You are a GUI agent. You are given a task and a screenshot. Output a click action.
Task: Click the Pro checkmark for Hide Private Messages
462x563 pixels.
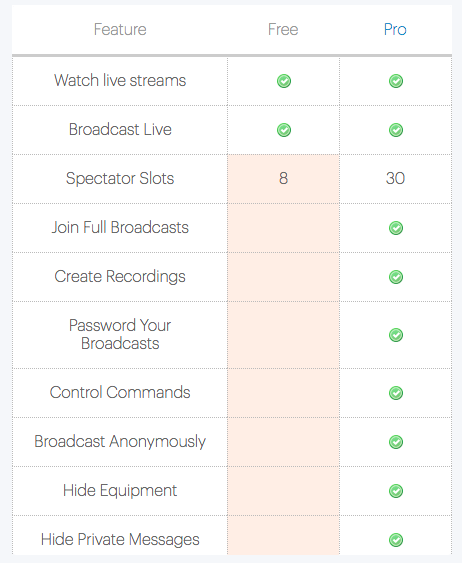point(396,540)
